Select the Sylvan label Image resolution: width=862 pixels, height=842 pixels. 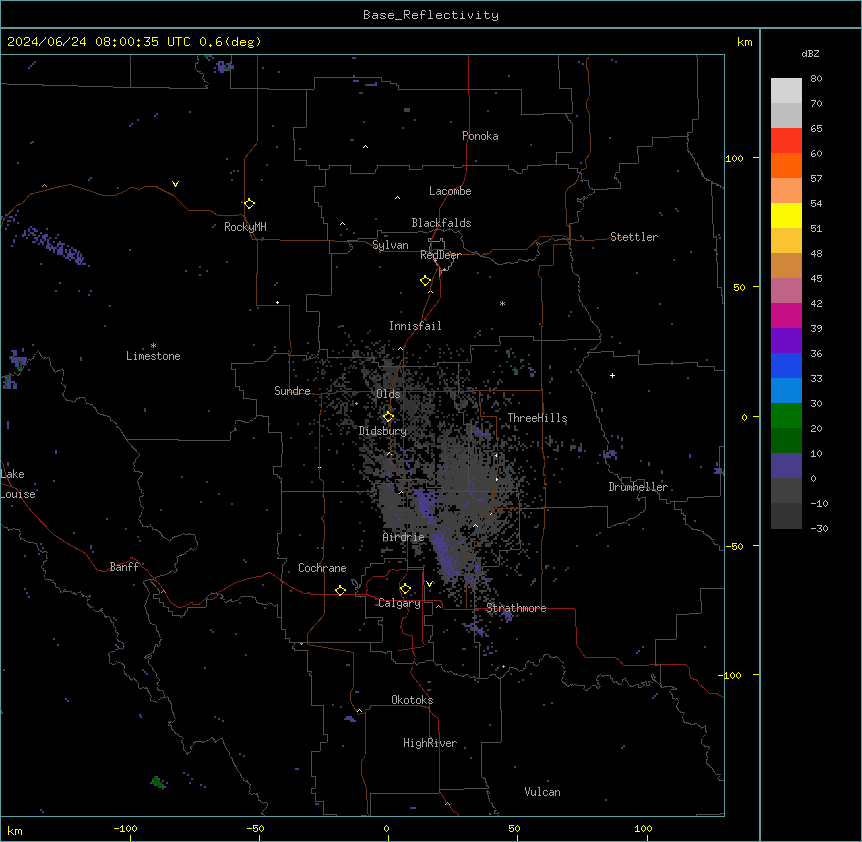tap(390, 245)
